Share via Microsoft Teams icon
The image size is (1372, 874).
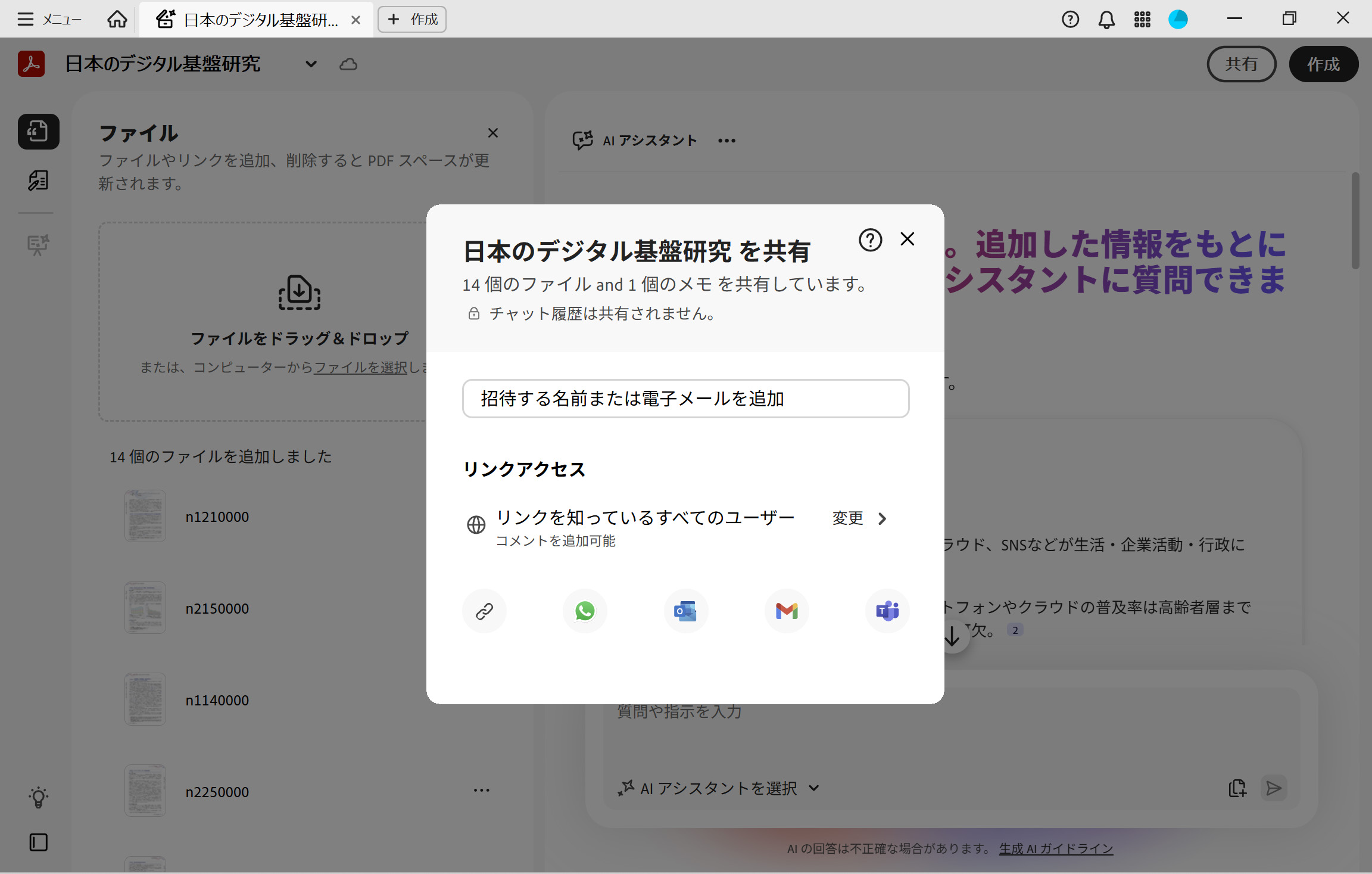click(x=887, y=611)
